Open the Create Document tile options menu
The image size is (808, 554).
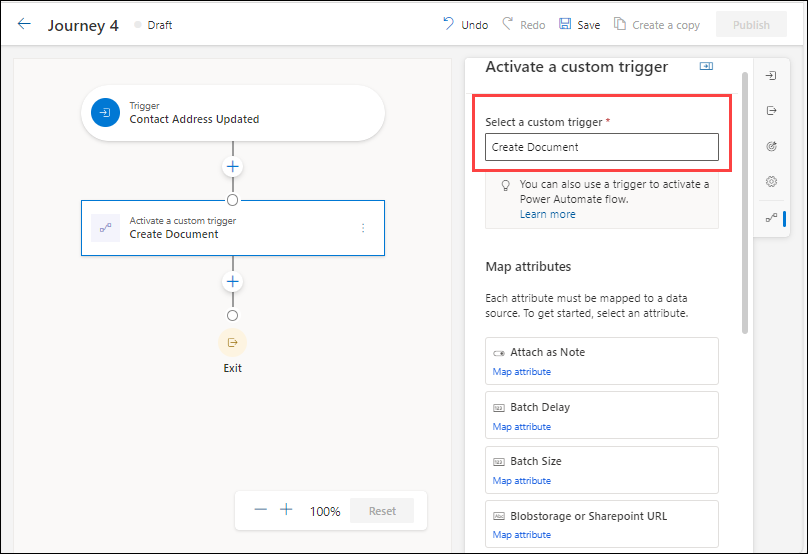[x=363, y=228]
